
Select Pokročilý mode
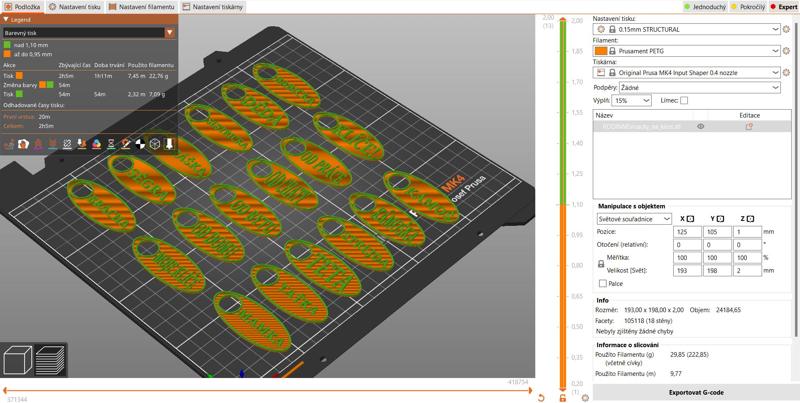[749, 7]
